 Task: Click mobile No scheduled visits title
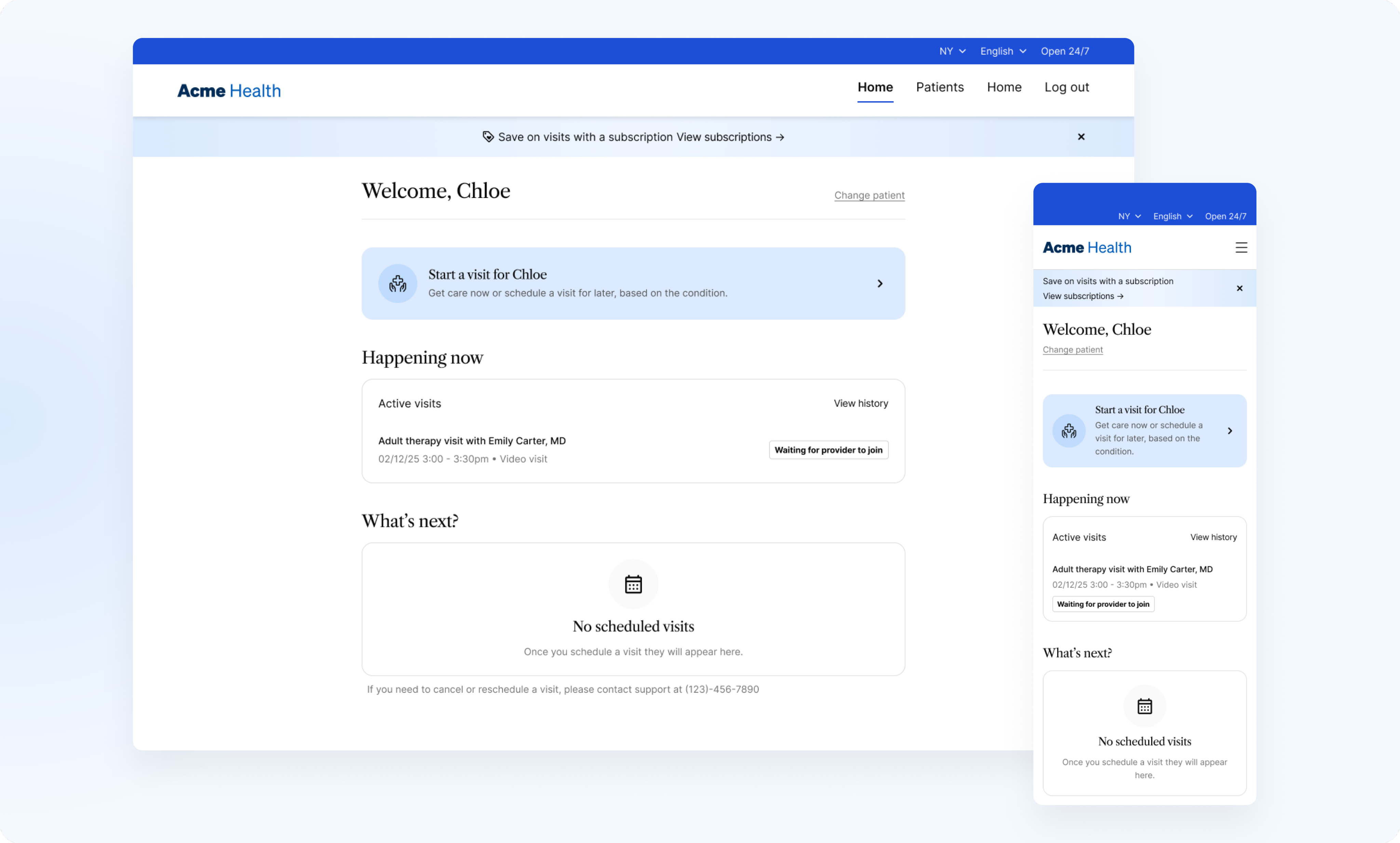[x=1145, y=741]
